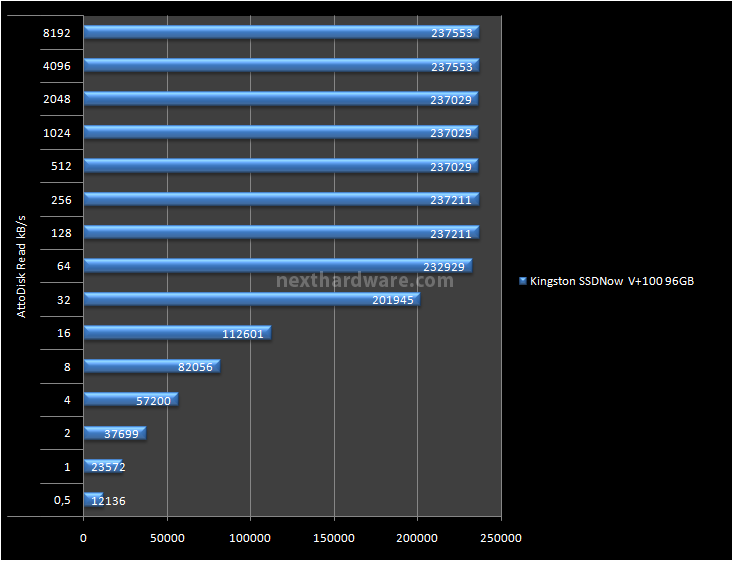This screenshot has width=733, height=561.
Task: Select the legend text Kingston SSDNow V+100 96GB
Action: [612, 281]
